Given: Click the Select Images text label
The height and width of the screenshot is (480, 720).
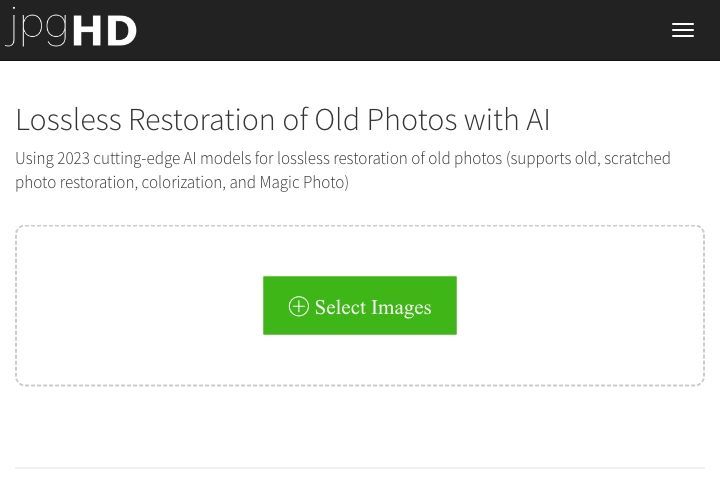Looking at the screenshot, I should 373,307.
